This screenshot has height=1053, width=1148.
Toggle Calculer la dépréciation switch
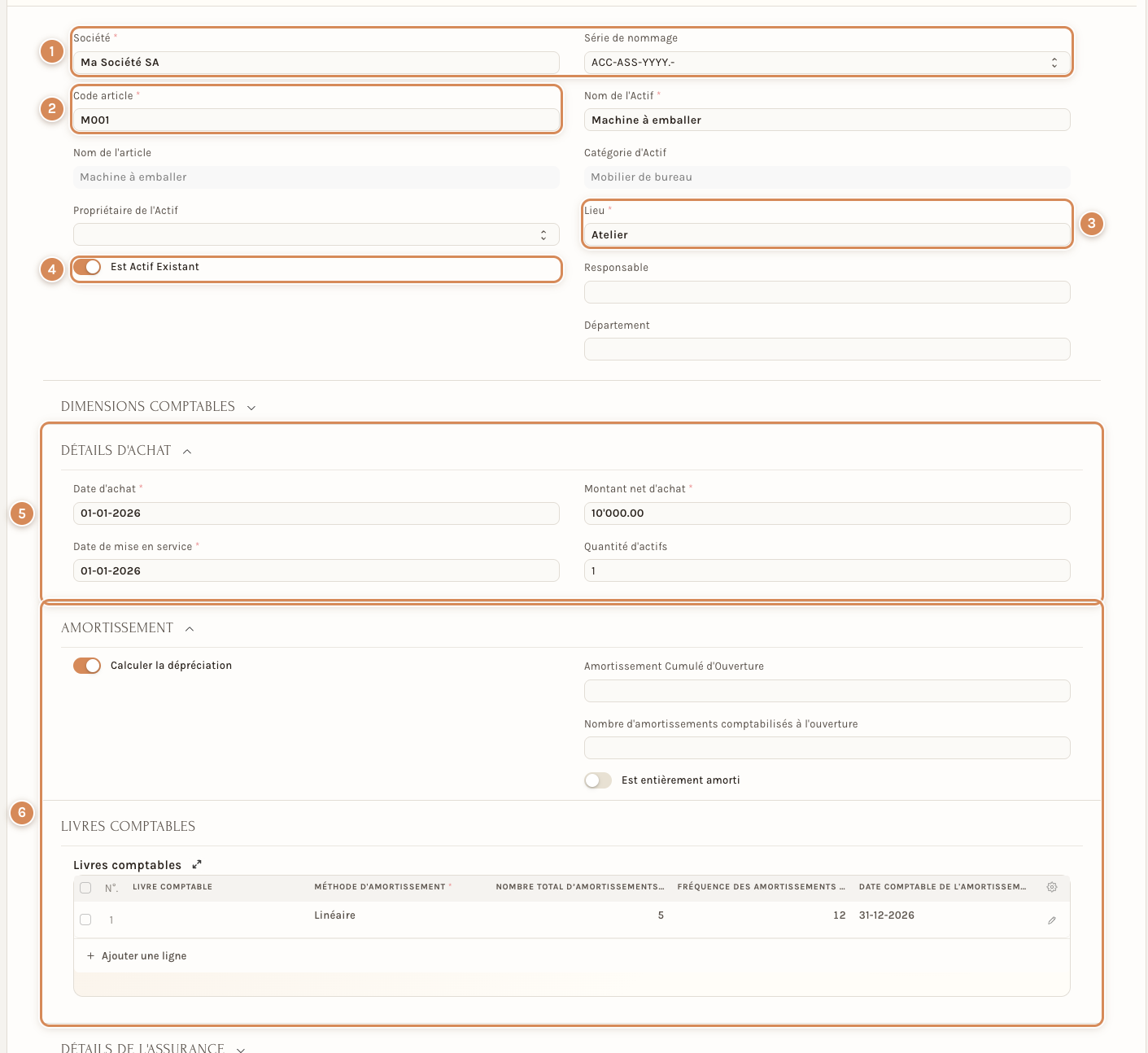87,666
